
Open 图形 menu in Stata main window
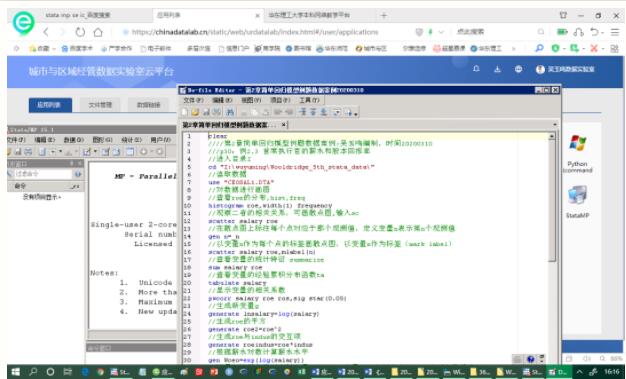coord(102,140)
